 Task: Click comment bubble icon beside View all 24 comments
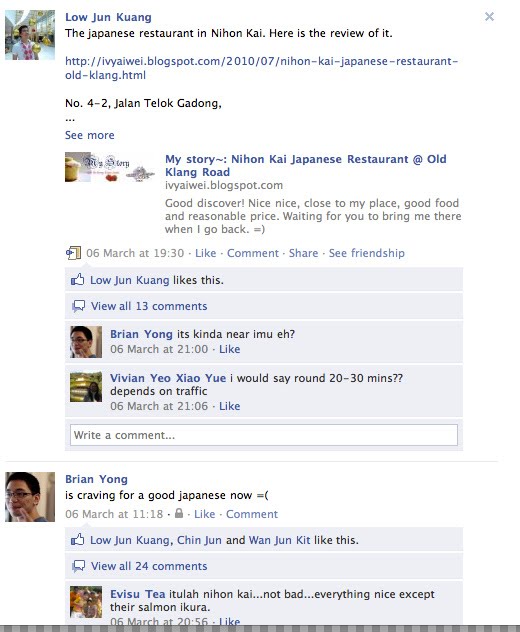[x=78, y=566]
